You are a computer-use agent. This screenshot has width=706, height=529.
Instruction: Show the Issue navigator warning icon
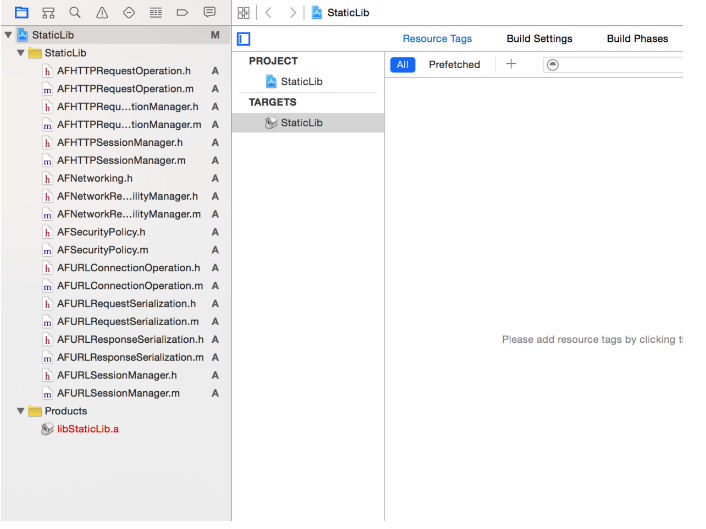(x=102, y=13)
